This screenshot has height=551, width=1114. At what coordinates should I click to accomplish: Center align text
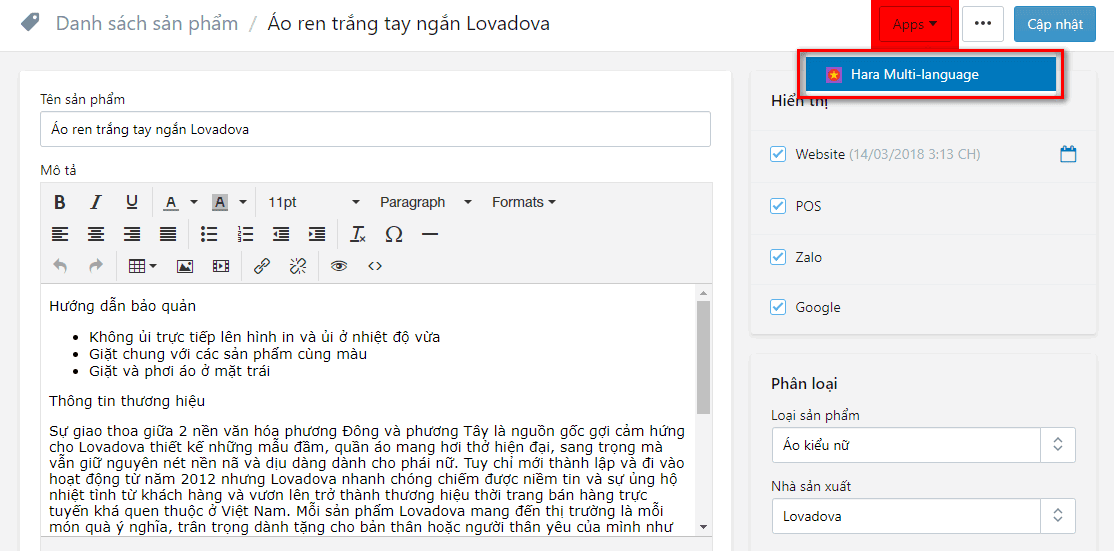[96, 234]
